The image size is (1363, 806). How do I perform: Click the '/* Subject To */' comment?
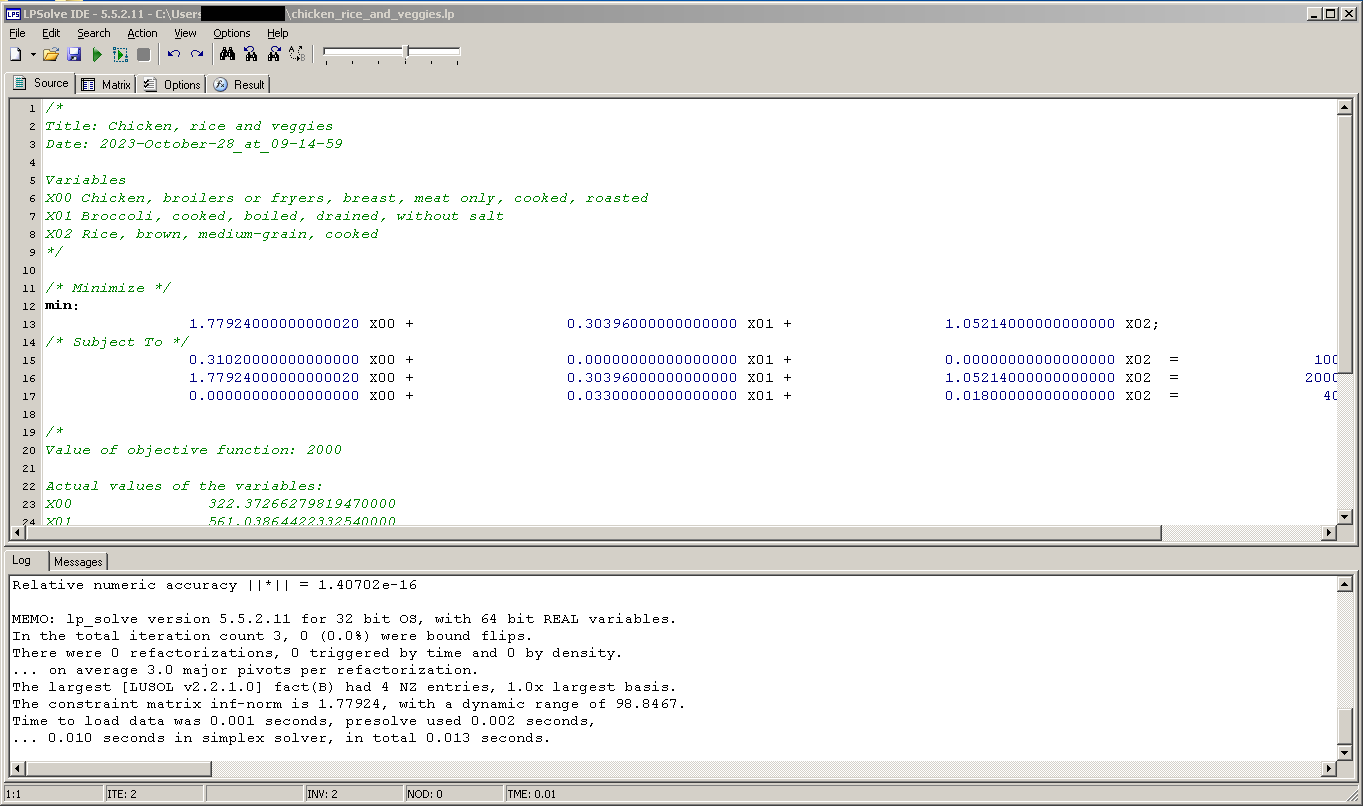tap(117, 342)
